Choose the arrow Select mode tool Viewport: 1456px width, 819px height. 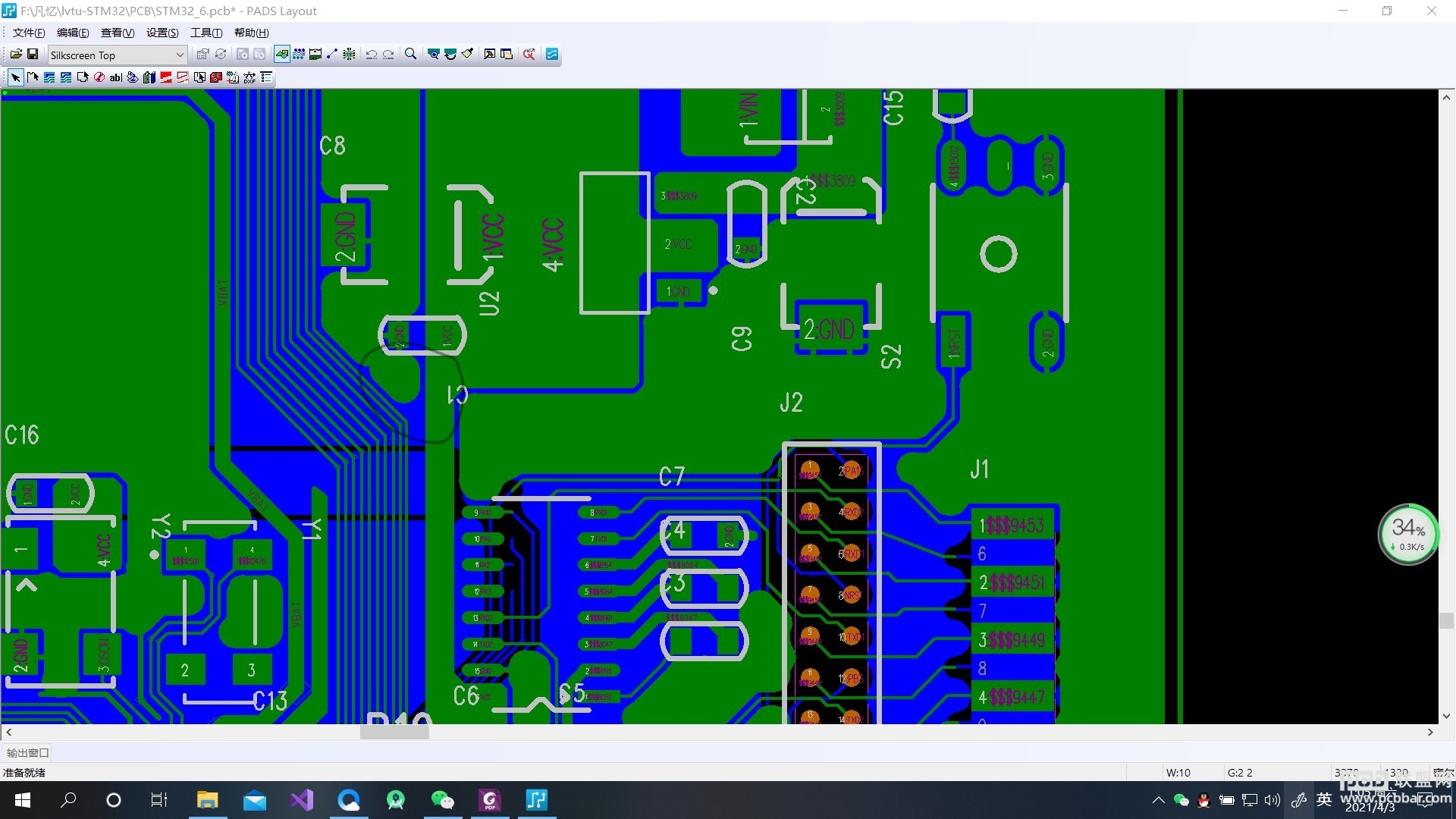click(15, 77)
